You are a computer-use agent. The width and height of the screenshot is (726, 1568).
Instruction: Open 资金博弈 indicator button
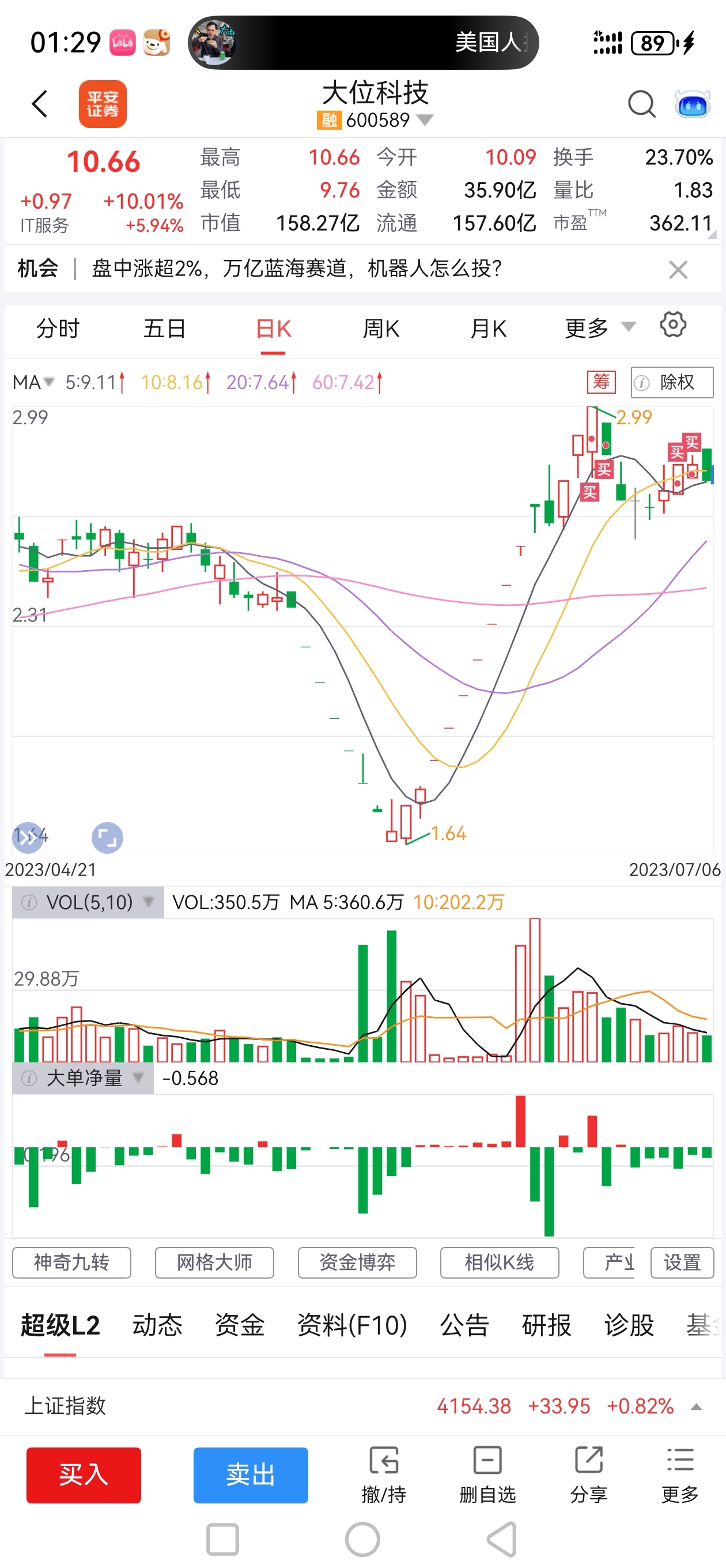[x=357, y=1262]
